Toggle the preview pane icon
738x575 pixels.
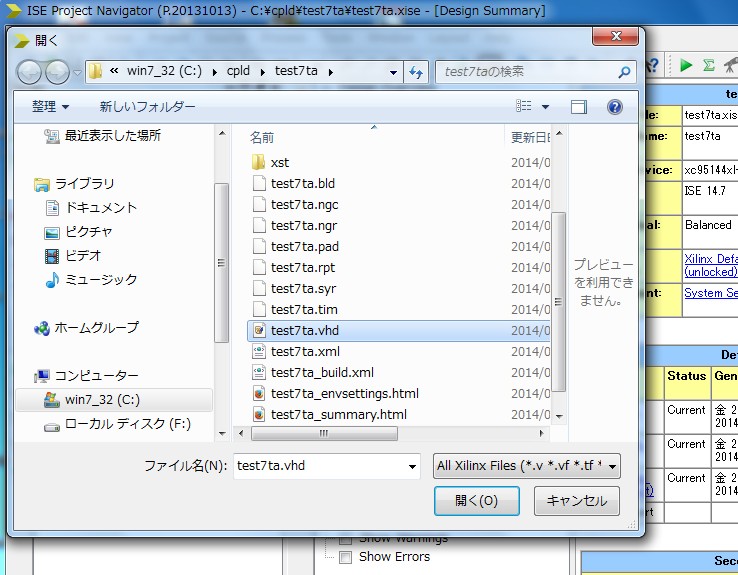pyautogui.click(x=578, y=107)
